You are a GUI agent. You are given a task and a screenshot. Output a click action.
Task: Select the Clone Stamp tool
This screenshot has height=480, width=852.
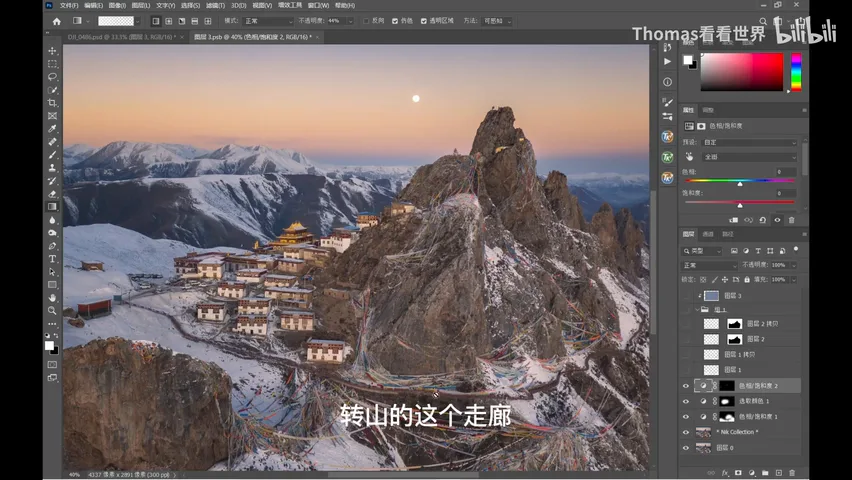(x=52, y=168)
